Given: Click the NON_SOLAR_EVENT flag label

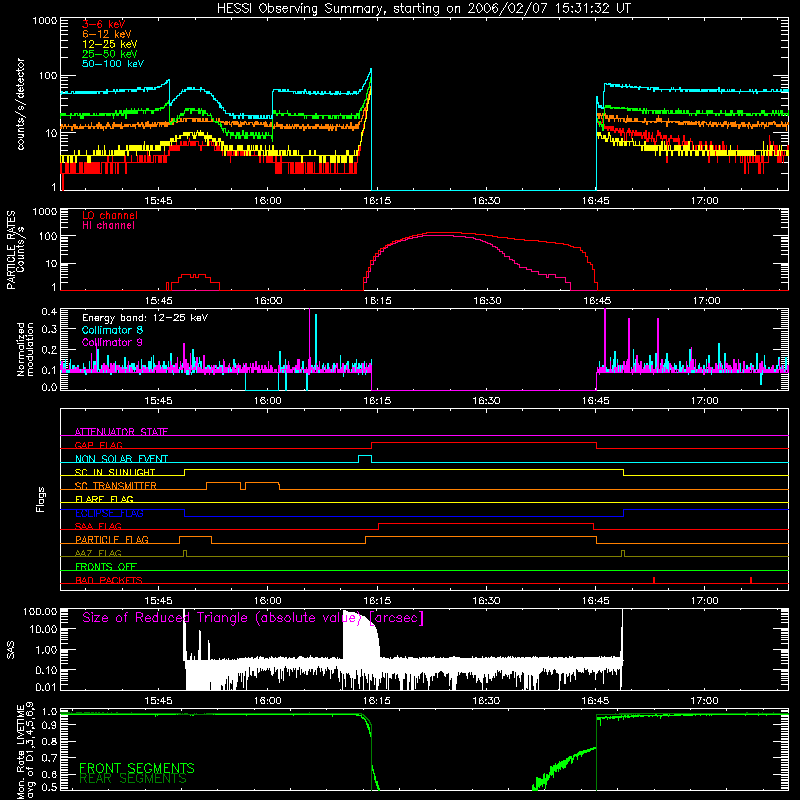Looking at the screenshot, I should [121, 459].
